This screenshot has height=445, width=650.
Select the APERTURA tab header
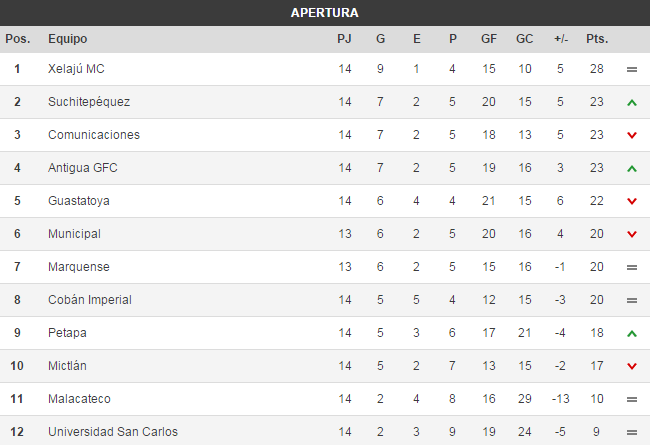(x=325, y=13)
